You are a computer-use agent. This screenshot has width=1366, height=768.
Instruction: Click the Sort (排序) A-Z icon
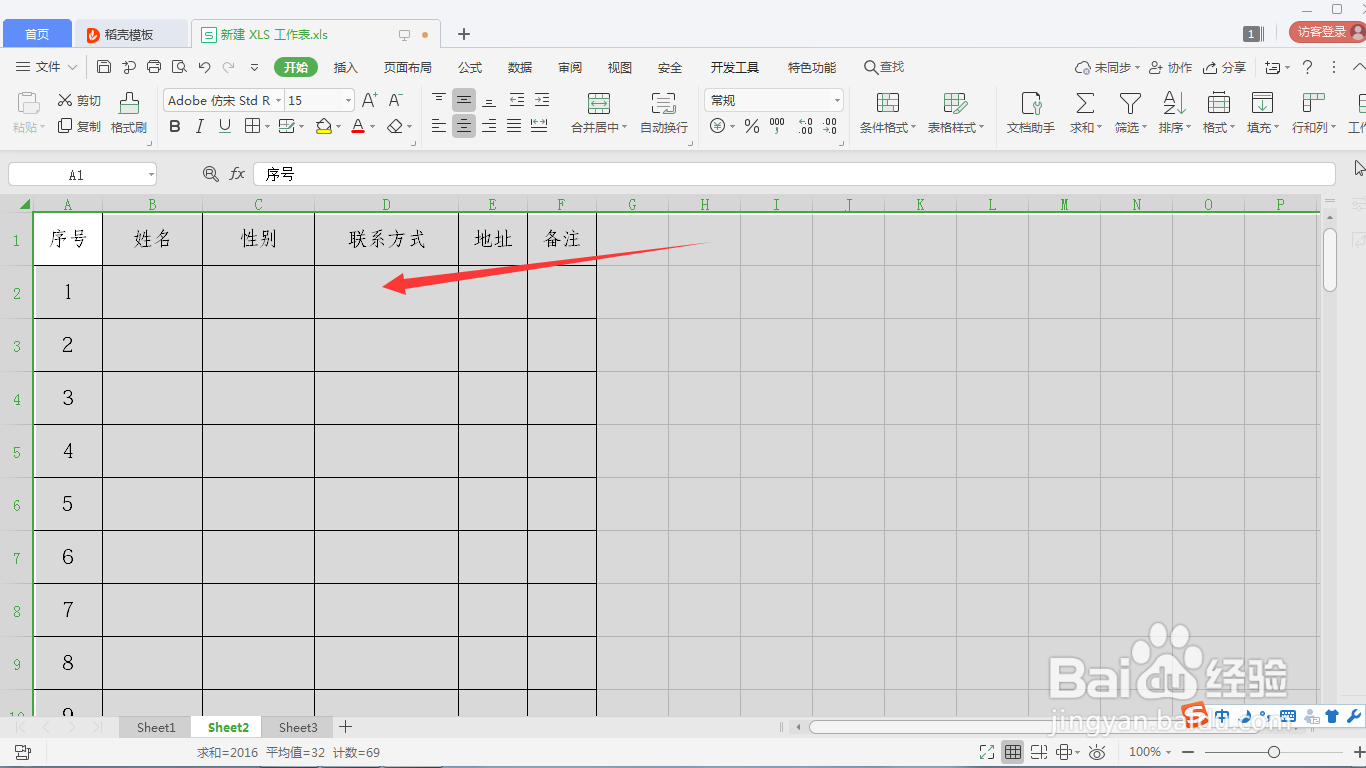click(1173, 103)
